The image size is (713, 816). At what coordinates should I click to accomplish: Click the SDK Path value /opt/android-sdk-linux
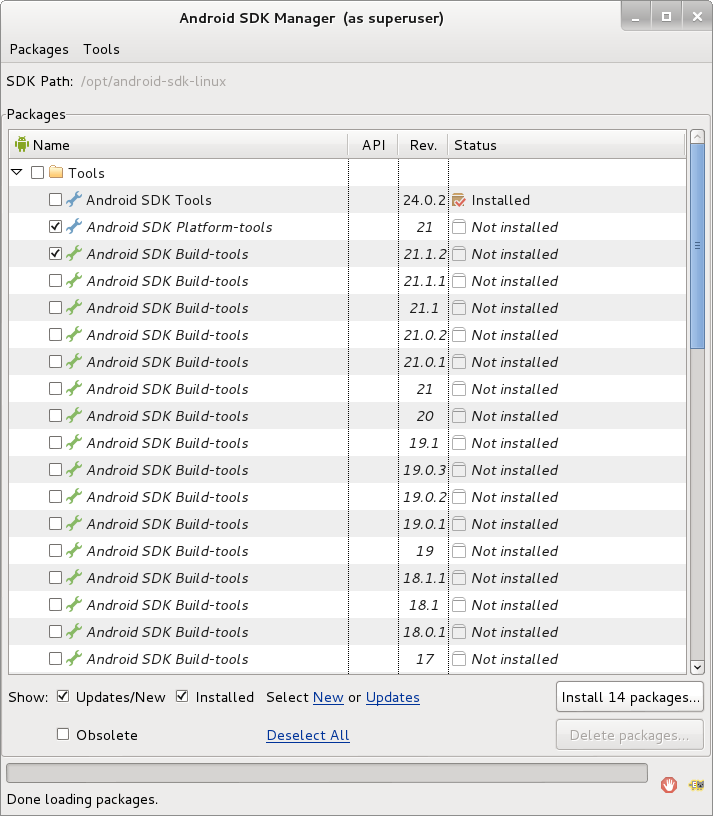tap(153, 81)
